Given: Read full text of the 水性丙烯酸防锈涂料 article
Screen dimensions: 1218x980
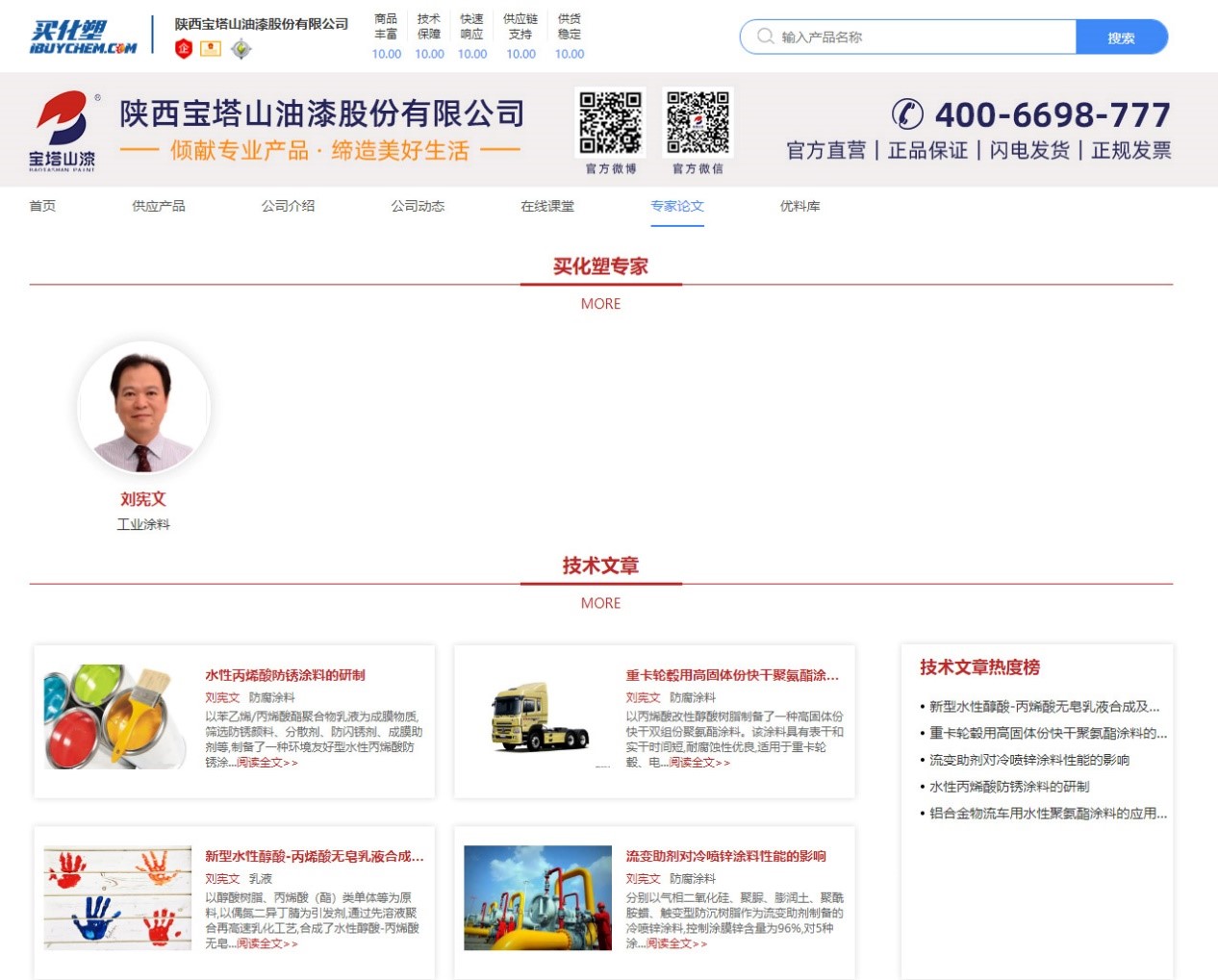Looking at the screenshot, I should point(267,763).
